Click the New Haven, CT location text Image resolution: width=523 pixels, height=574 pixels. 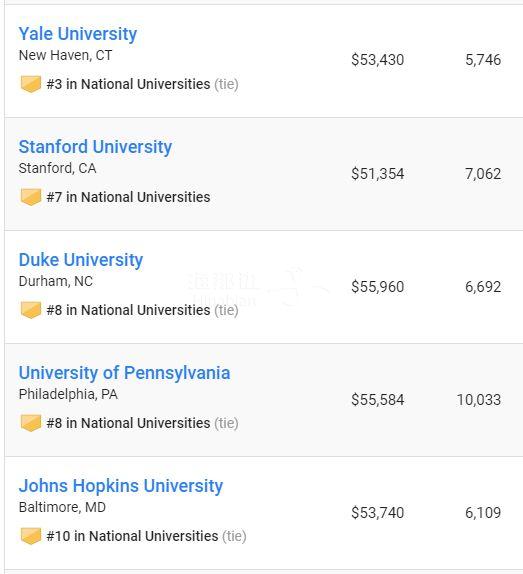click(65, 55)
